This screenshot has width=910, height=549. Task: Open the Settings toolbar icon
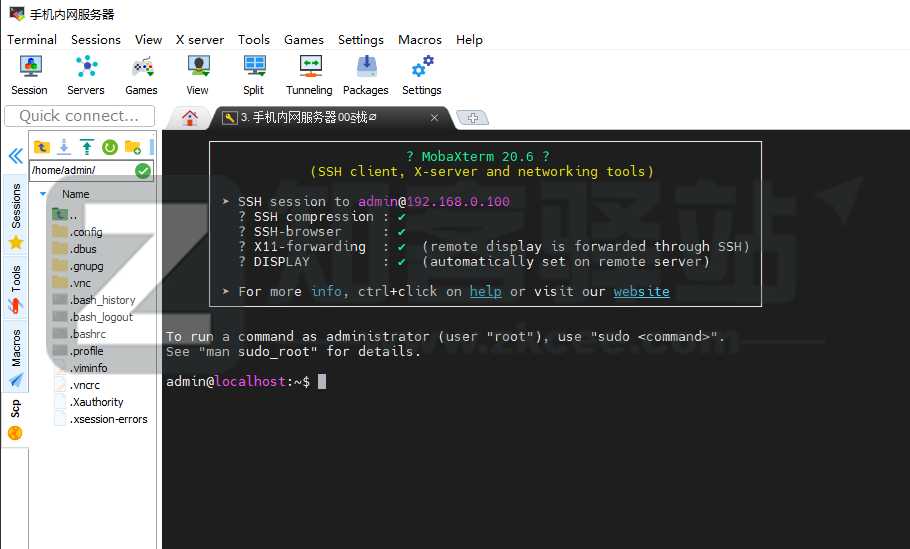[x=422, y=75]
